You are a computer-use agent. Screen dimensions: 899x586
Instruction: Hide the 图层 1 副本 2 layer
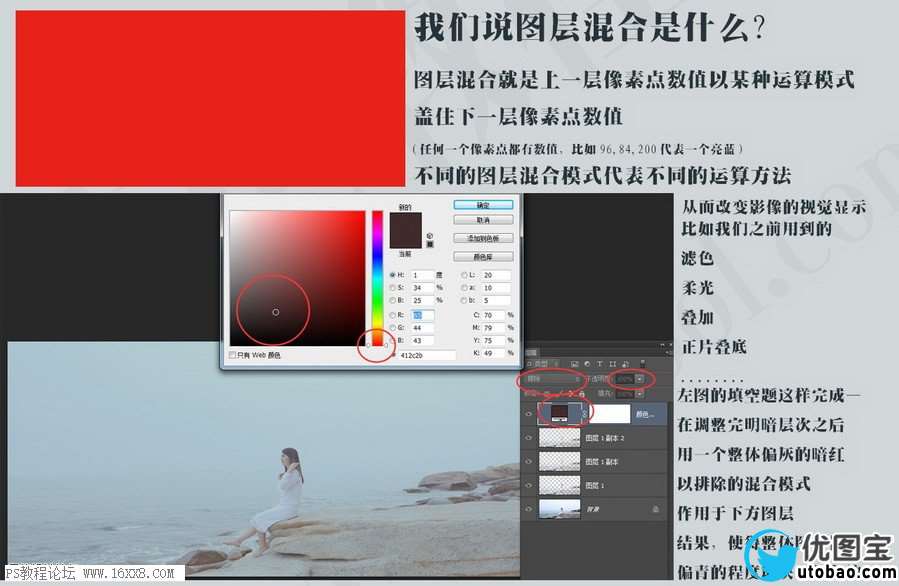tap(529, 437)
